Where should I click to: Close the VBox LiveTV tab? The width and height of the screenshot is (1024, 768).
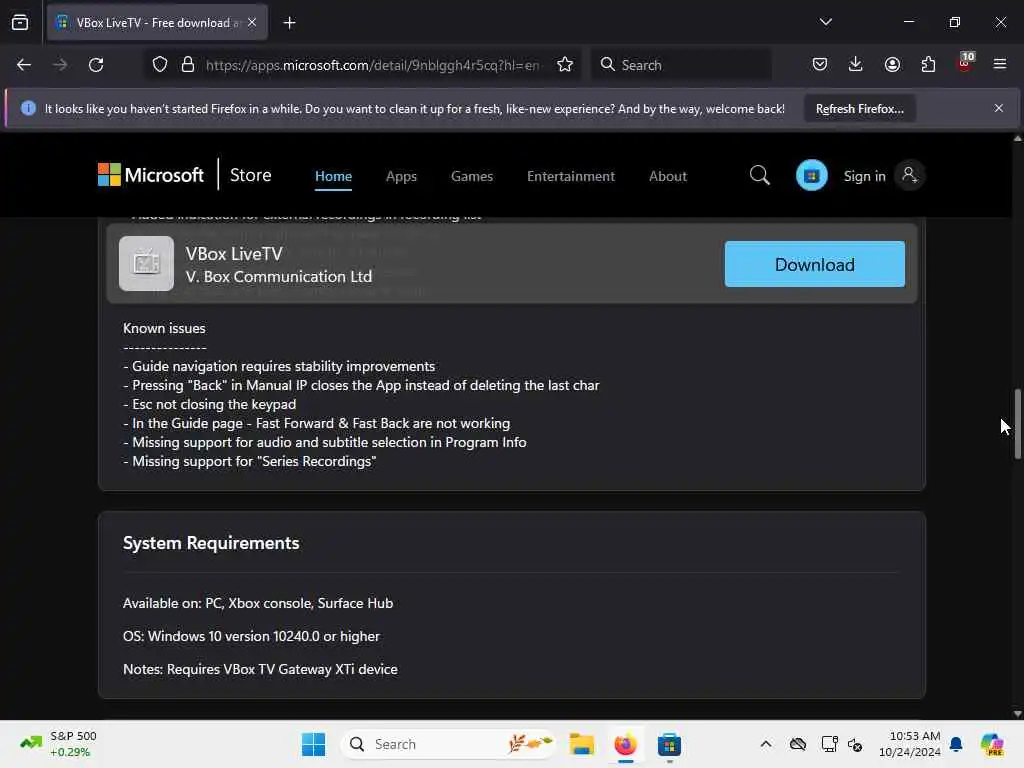pyautogui.click(x=252, y=22)
